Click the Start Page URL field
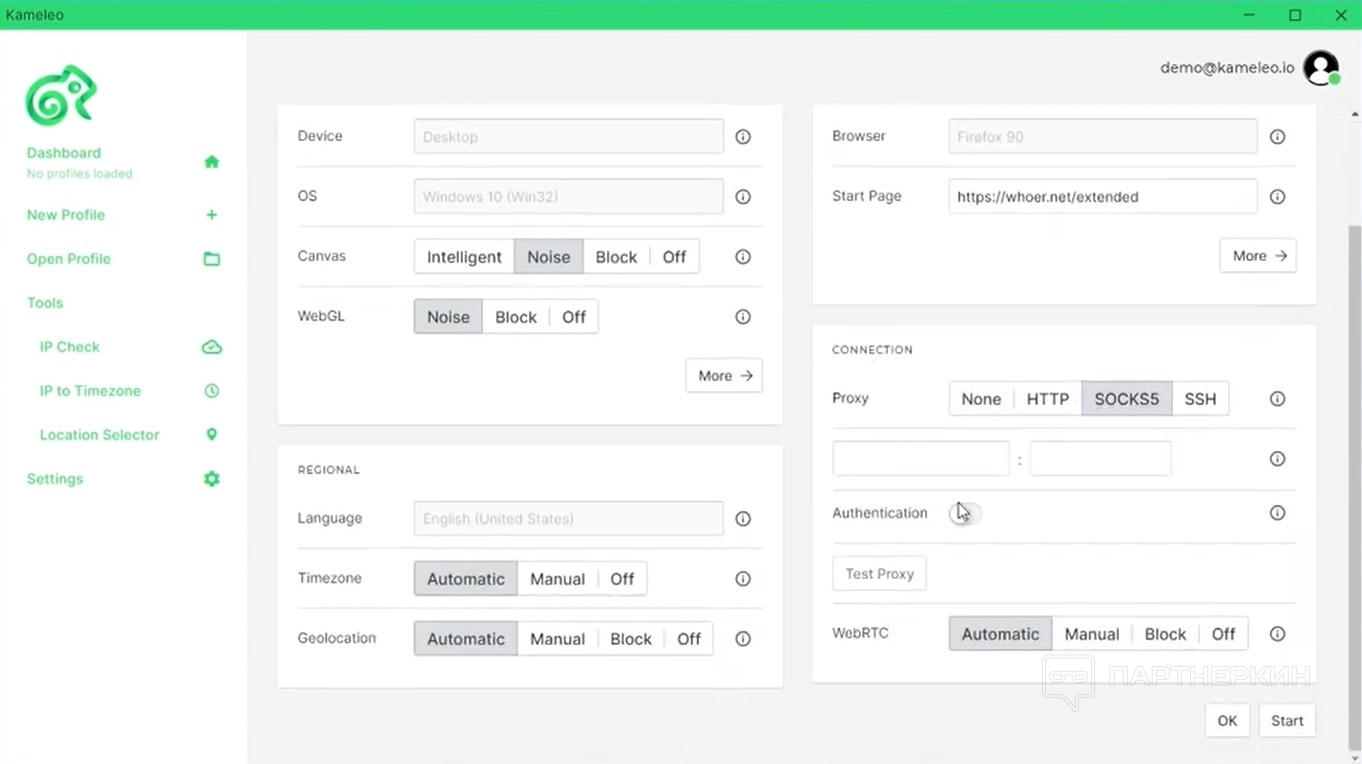The image size is (1362, 764). point(1103,197)
